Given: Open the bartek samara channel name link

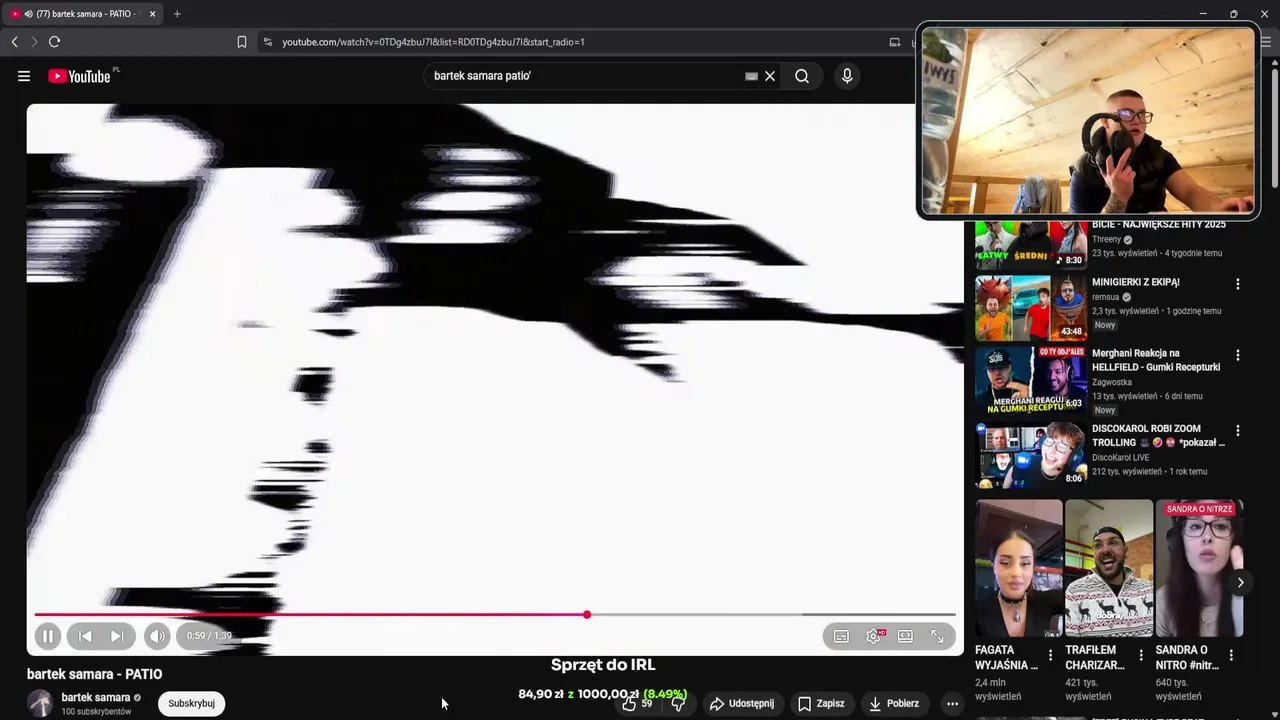Looking at the screenshot, I should [96, 698].
